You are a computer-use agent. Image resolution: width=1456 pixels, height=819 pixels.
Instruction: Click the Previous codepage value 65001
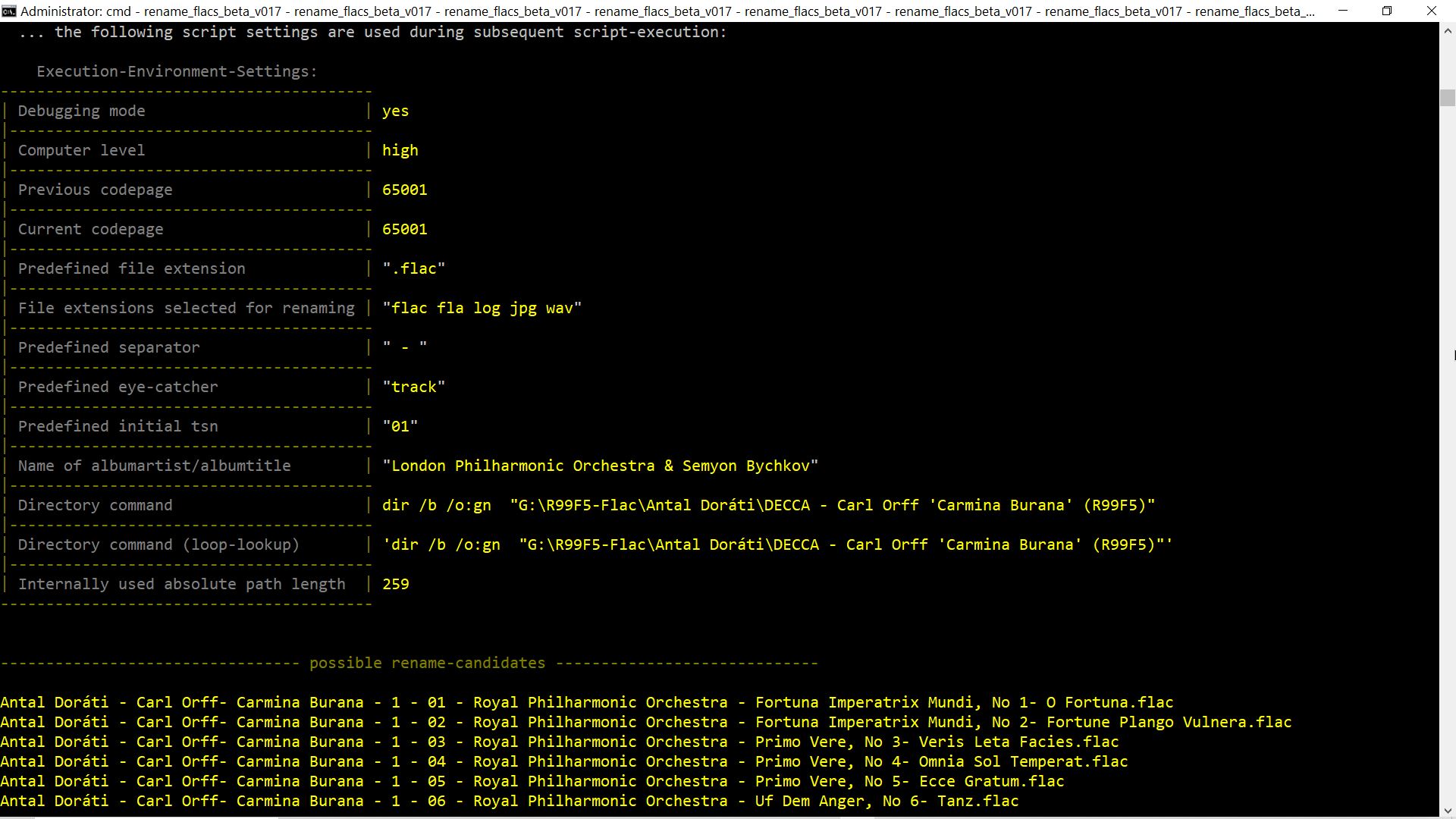point(404,190)
